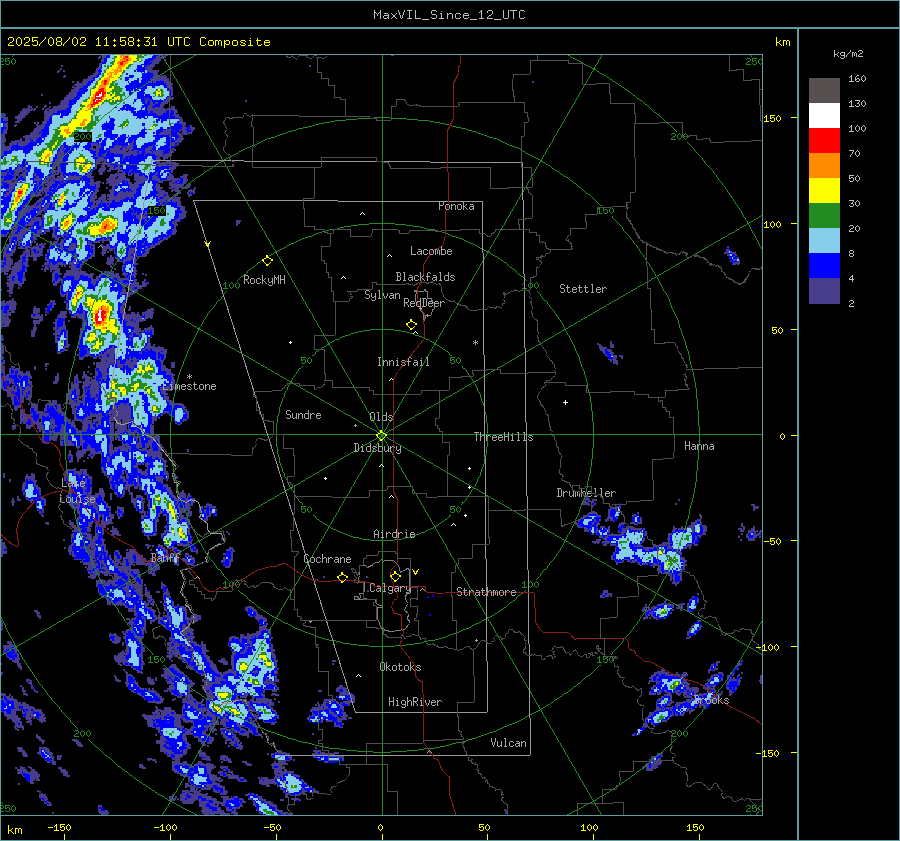Screen dimensions: 900x841
Task: Click the white plus marker west of Hanna
Action: [565, 402]
